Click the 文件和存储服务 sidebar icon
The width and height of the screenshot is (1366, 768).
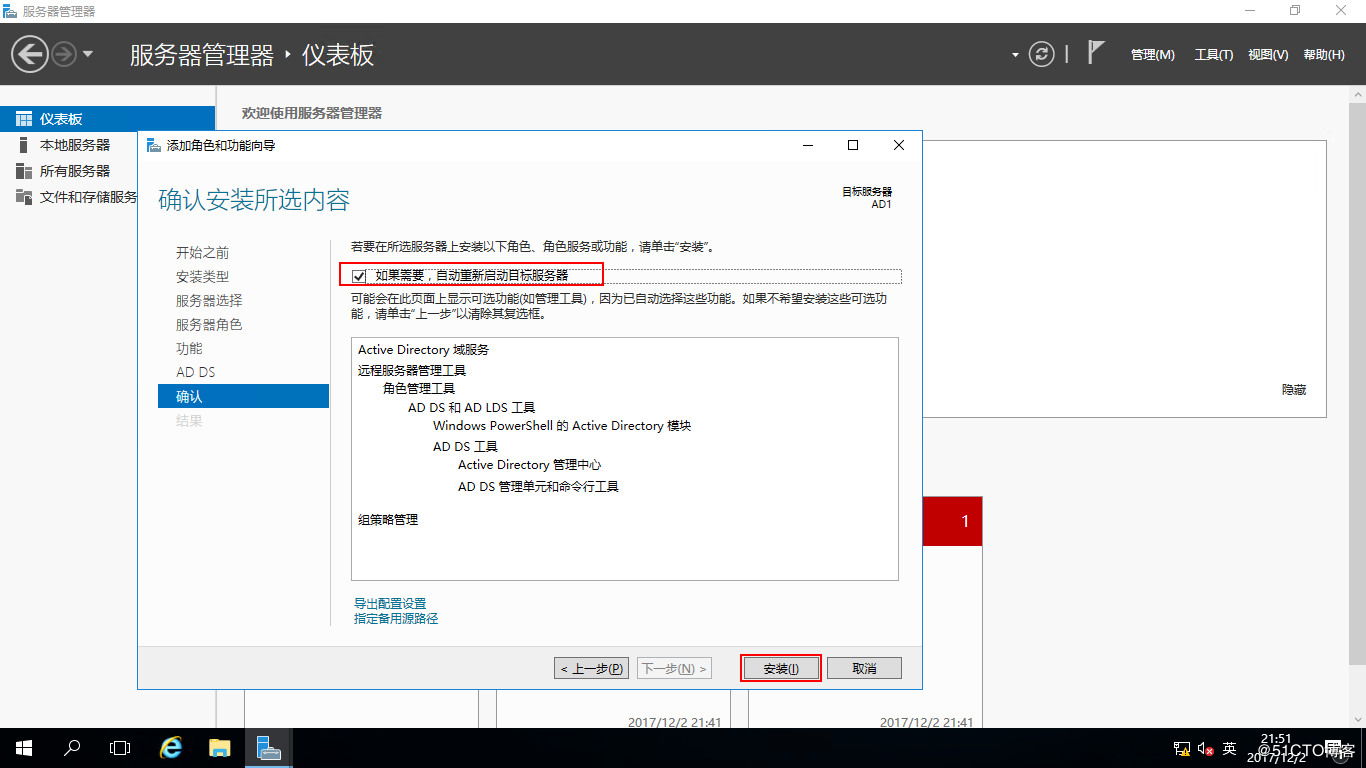[x=24, y=197]
